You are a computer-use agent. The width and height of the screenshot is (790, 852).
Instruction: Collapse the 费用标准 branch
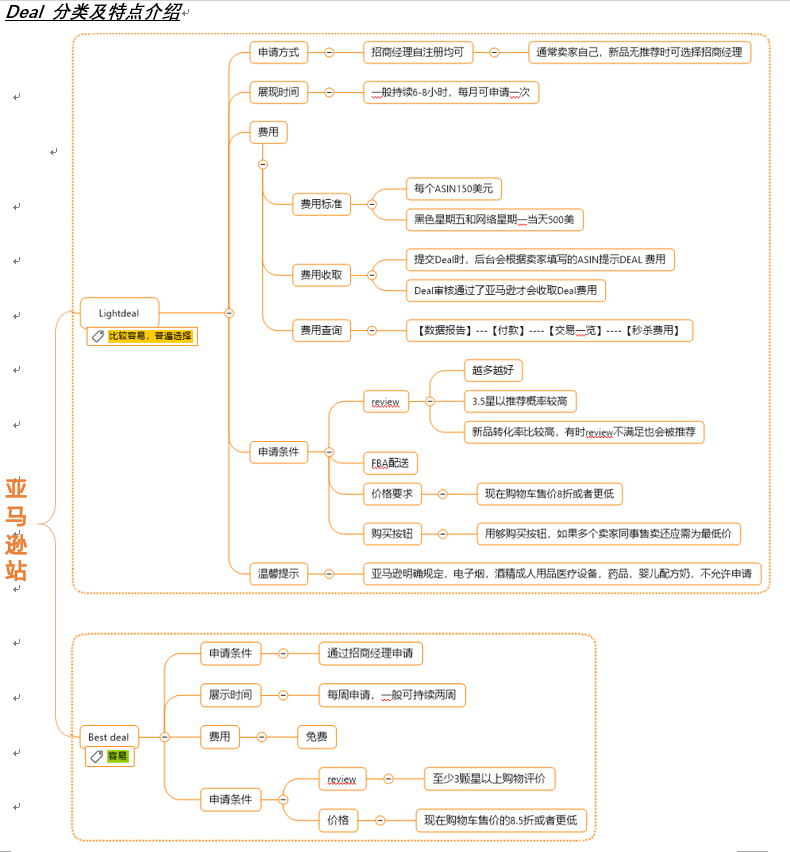coord(372,204)
